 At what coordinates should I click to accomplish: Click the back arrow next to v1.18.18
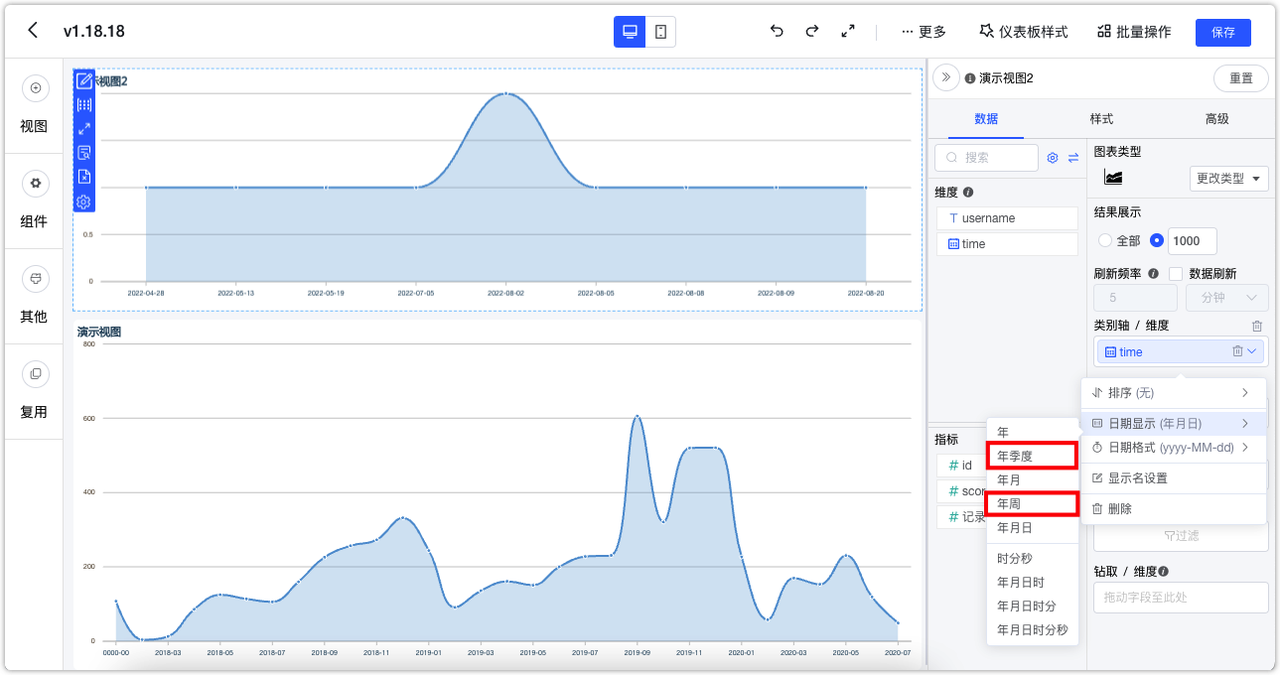pyautogui.click(x=33, y=31)
